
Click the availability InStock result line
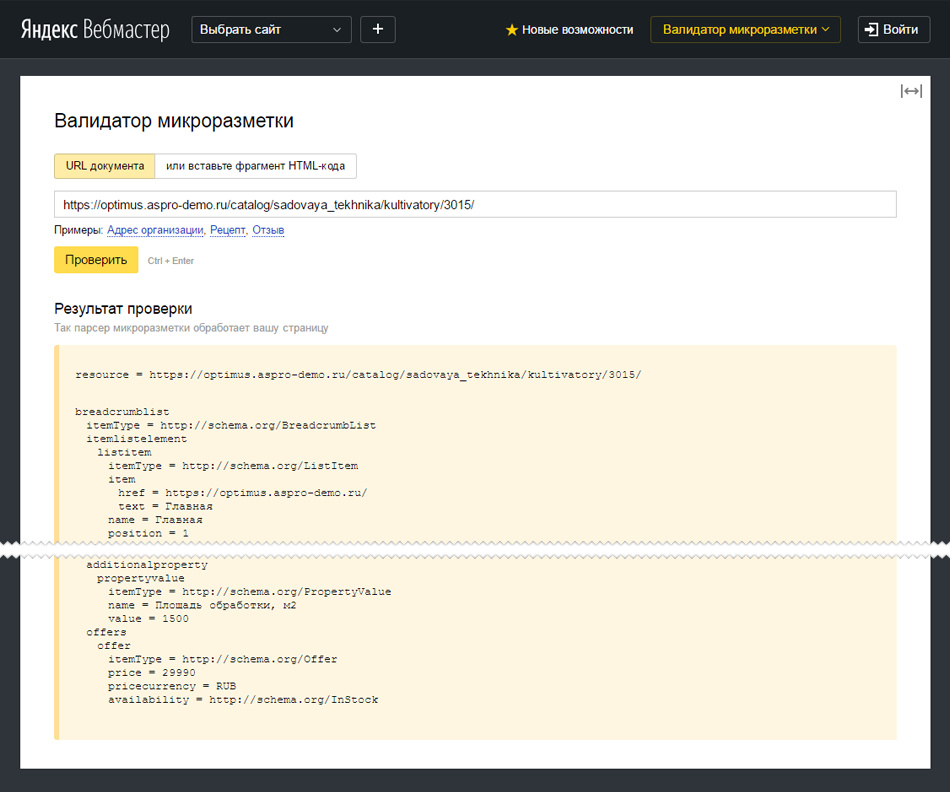243,700
